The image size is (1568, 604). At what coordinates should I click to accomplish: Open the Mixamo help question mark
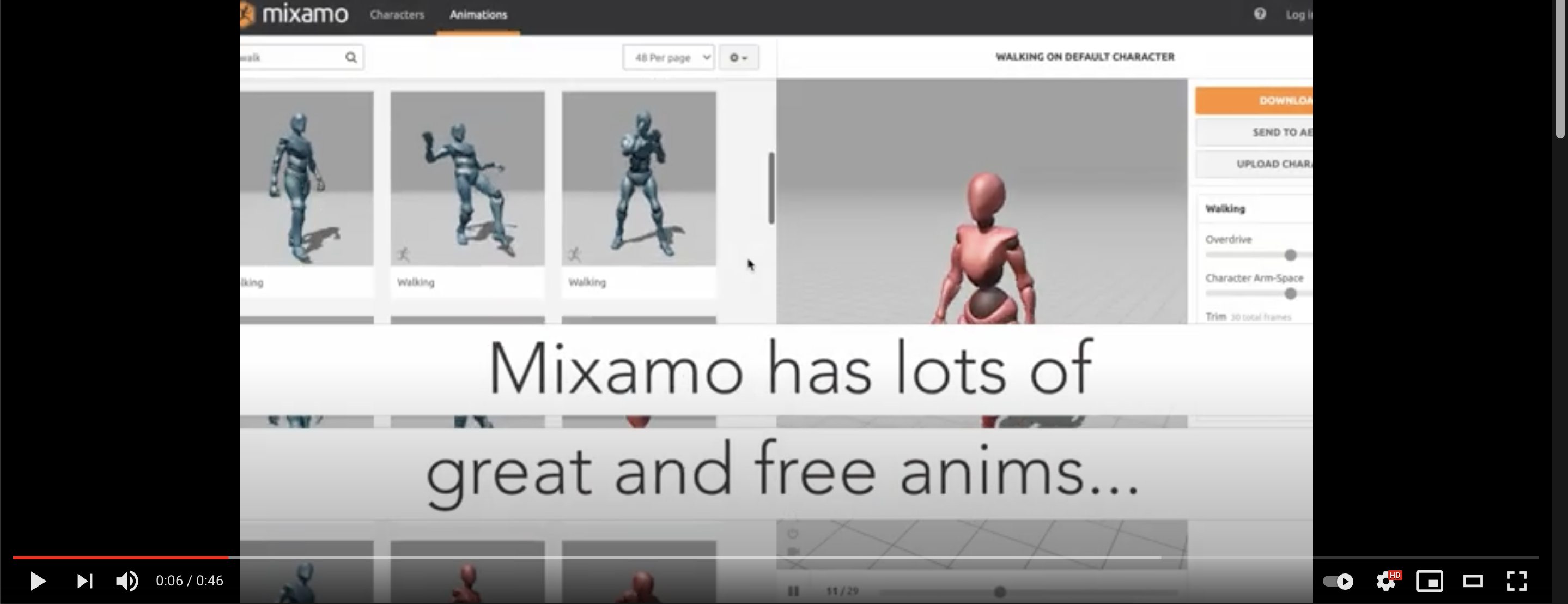[1260, 14]
